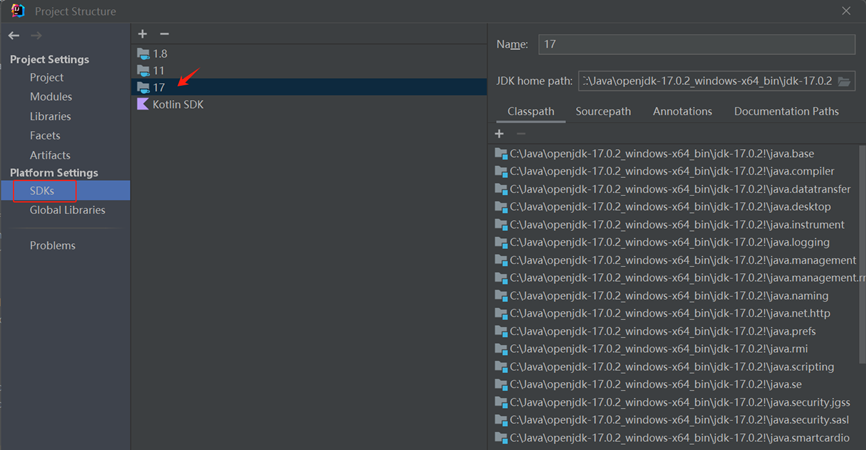Click the IntelliJ logo in title bar

(x=18, y=11)
